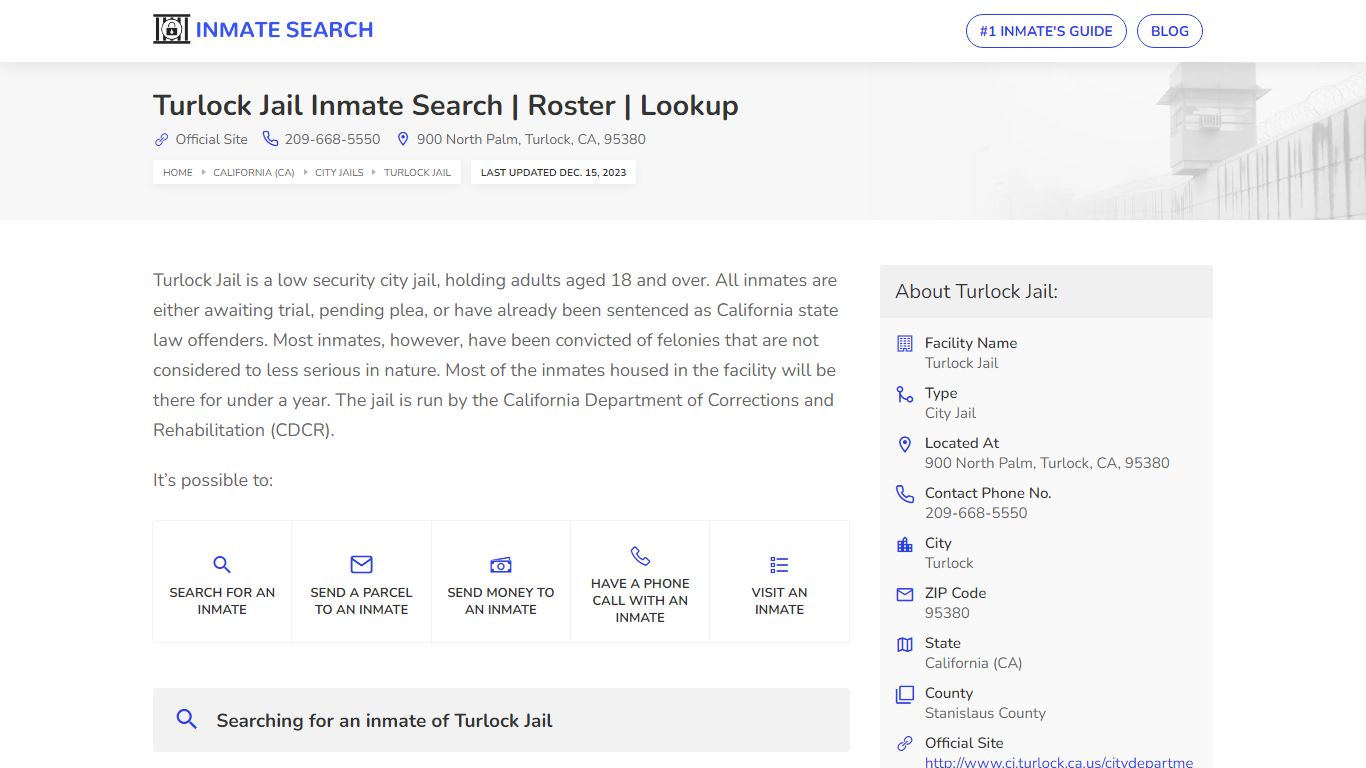The width and height of the screenshot is (1366, 768).
Task: Select ZIP value 95380 in sidebar
Action: pyautogui.click(x=947, y=613)
